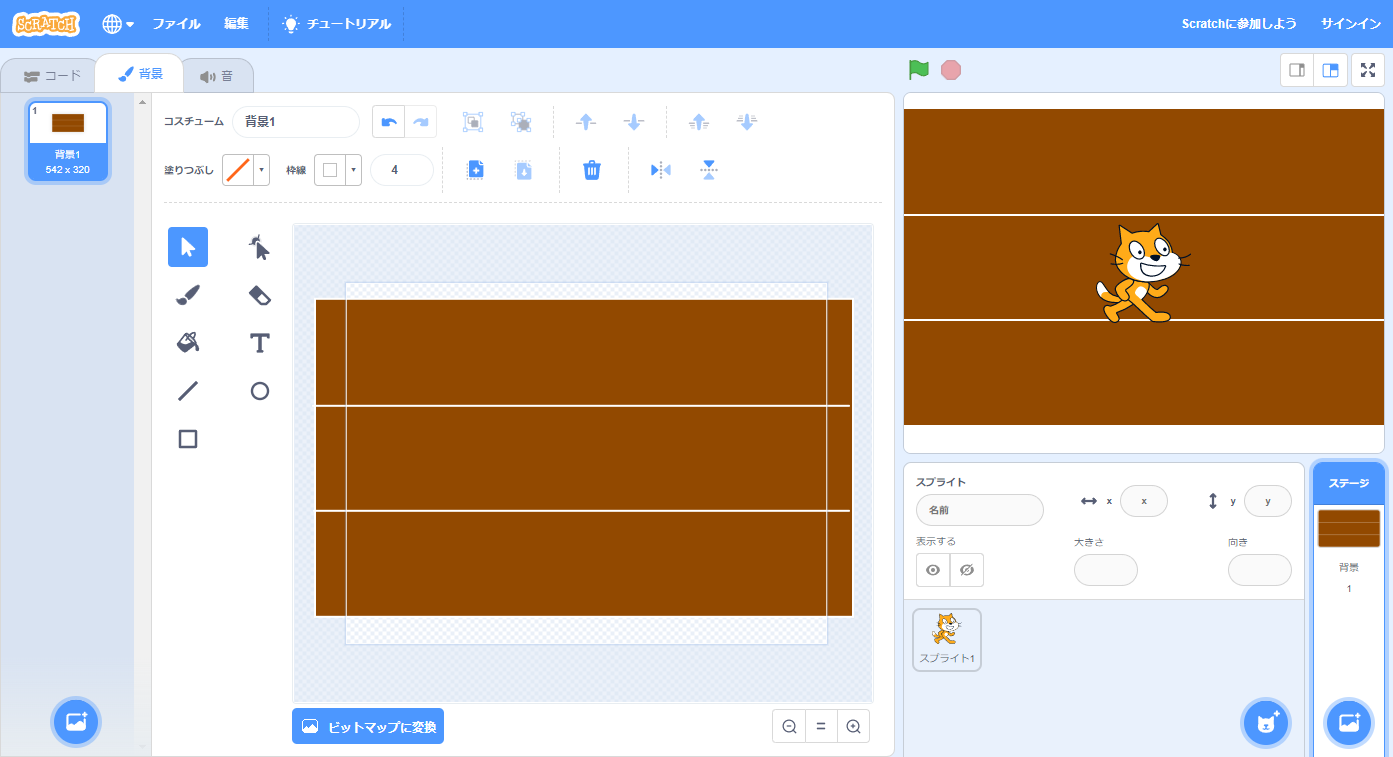Show sprite using the eye button
1393x757 pixels.
[x=933, y=570]
